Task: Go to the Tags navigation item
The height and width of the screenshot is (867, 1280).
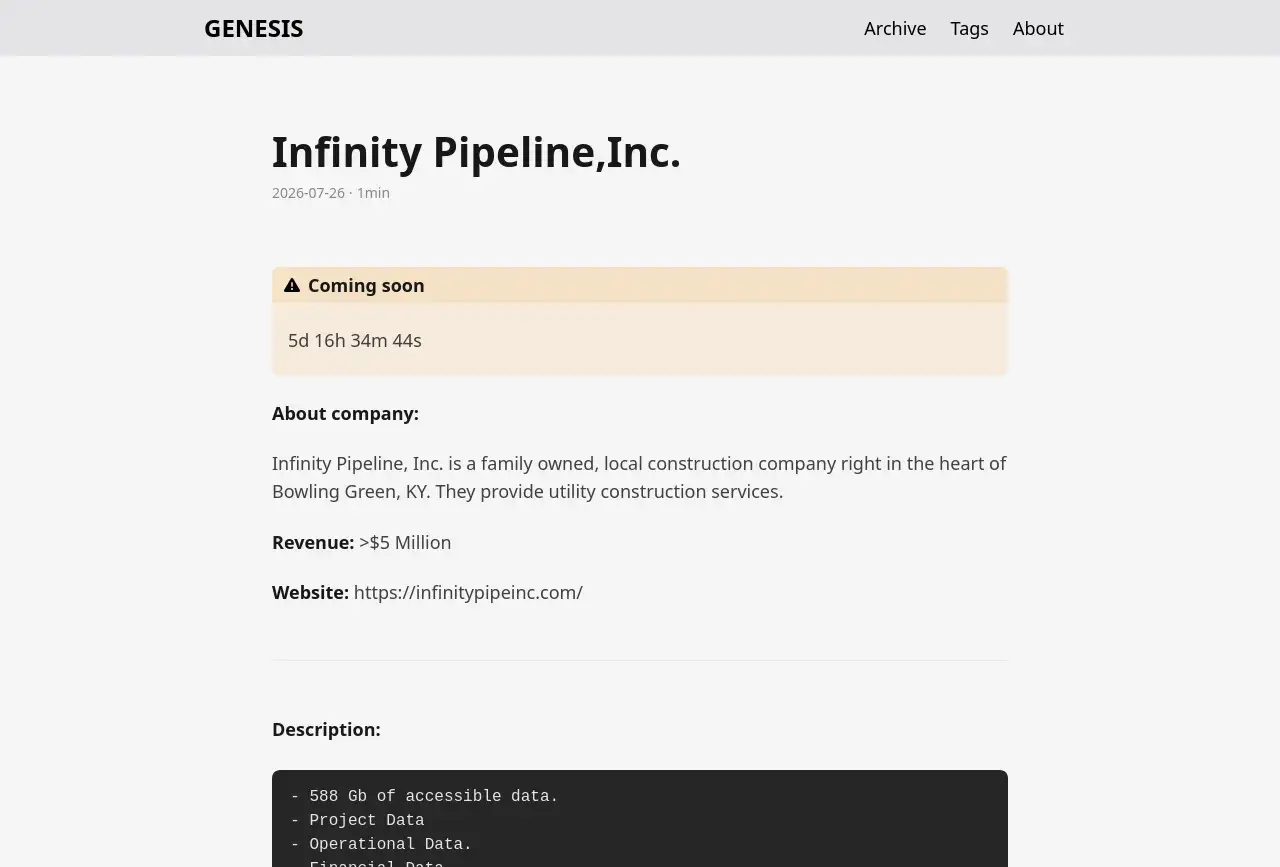Action: 969,29
